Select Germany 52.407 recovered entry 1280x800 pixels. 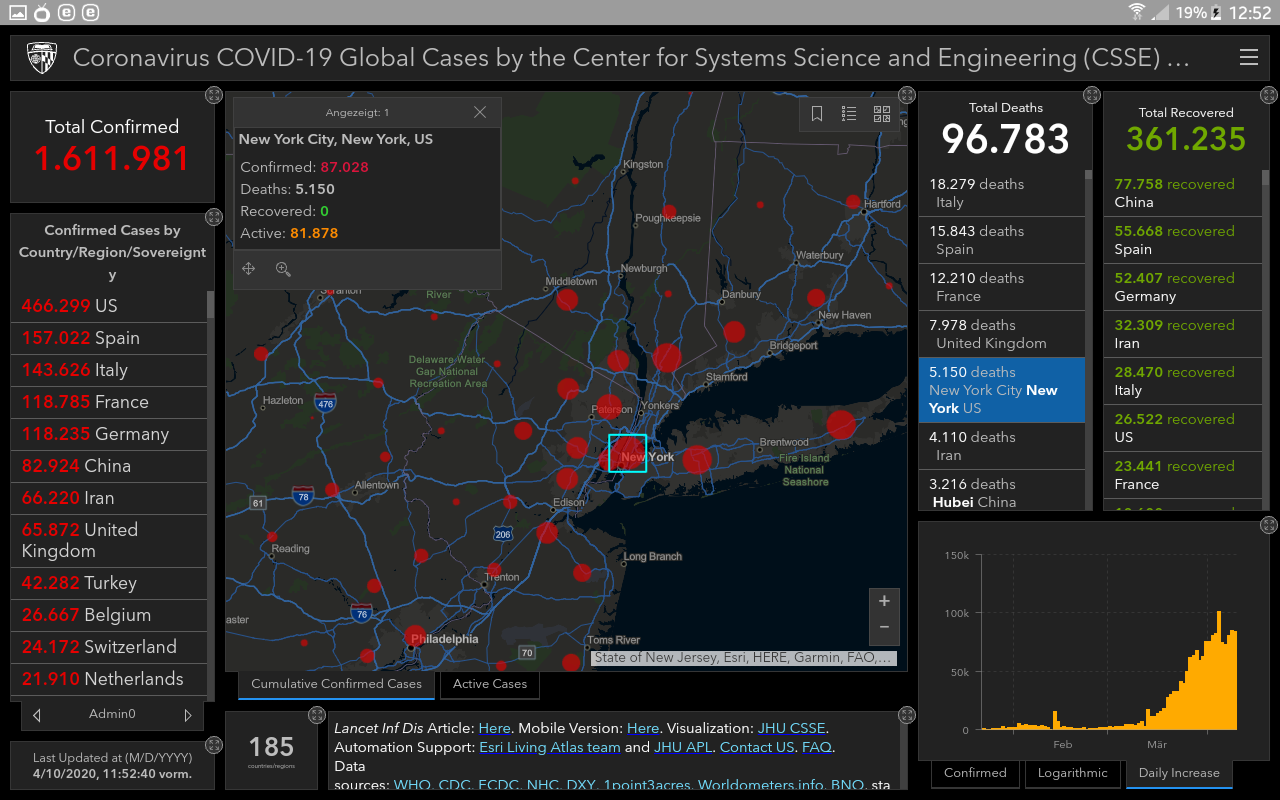[x=1183, y=287]
